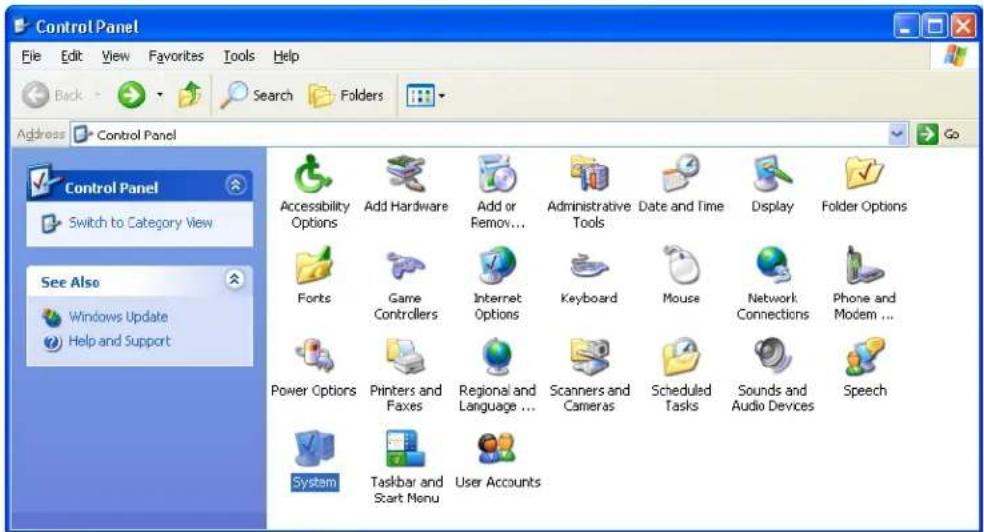
Task: Open the Forward history dropdown arrow
Action: 160,95
